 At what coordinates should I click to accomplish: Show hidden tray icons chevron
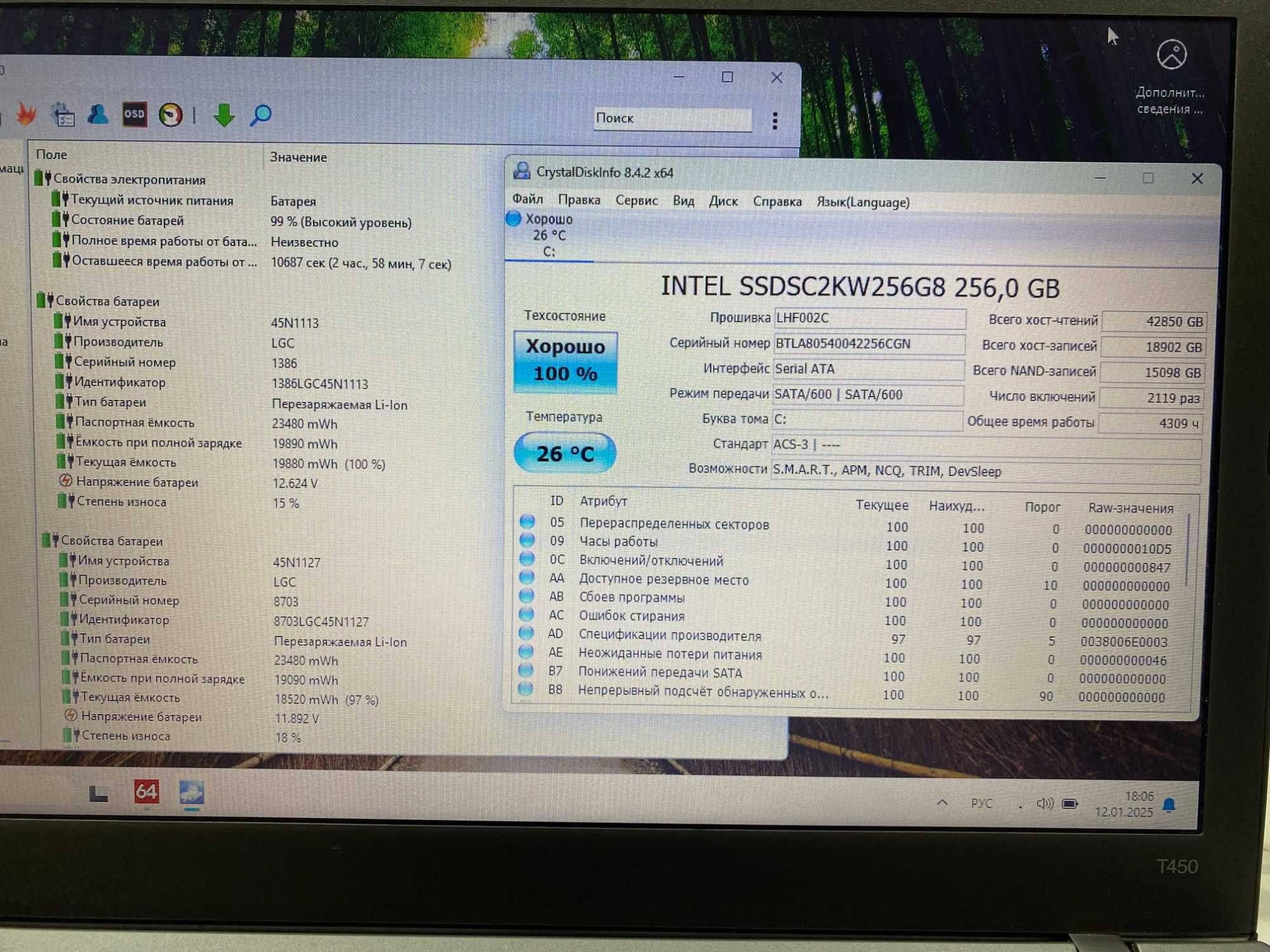coord(942,803)
